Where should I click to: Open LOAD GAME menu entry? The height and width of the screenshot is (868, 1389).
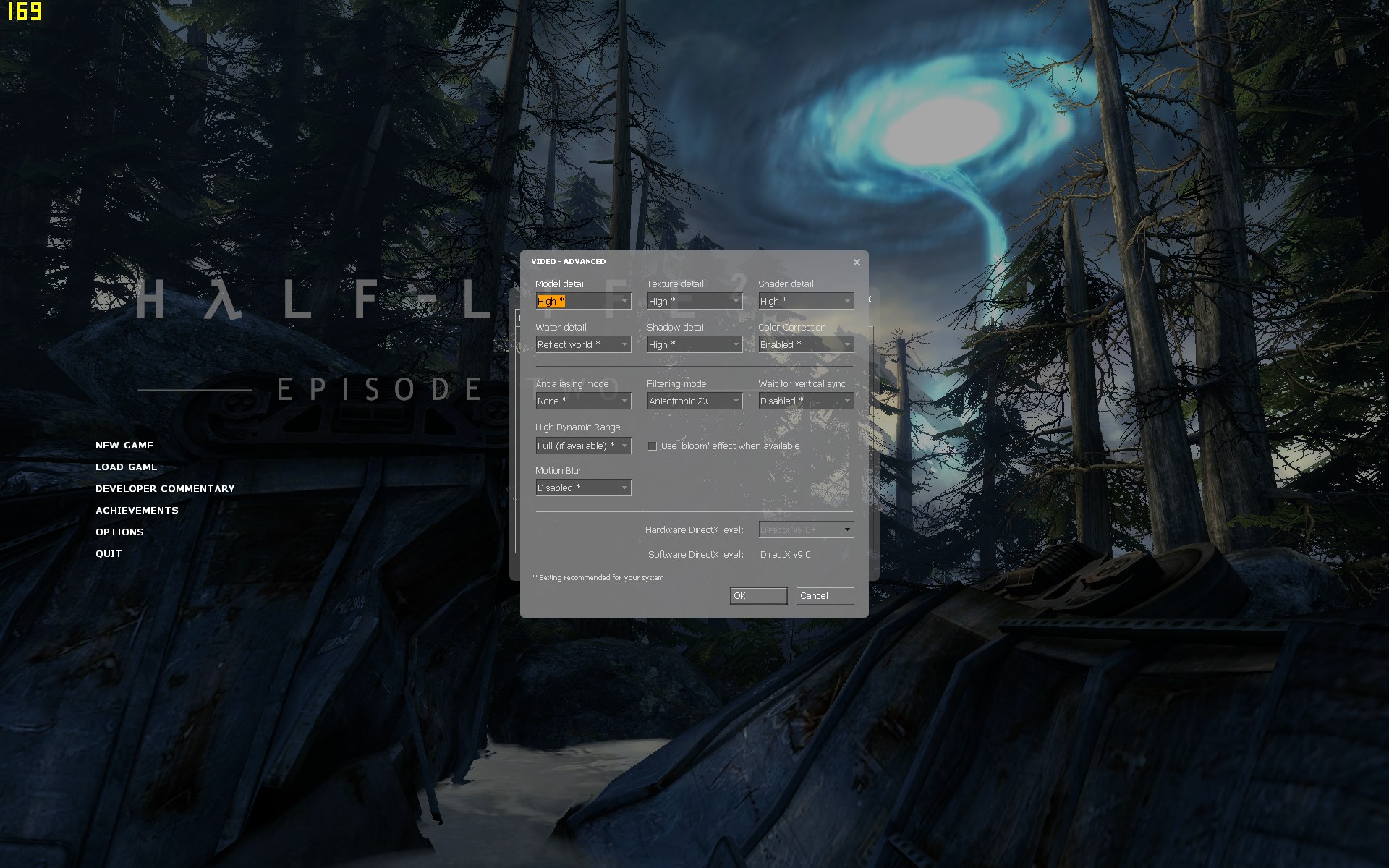[127, 467]
